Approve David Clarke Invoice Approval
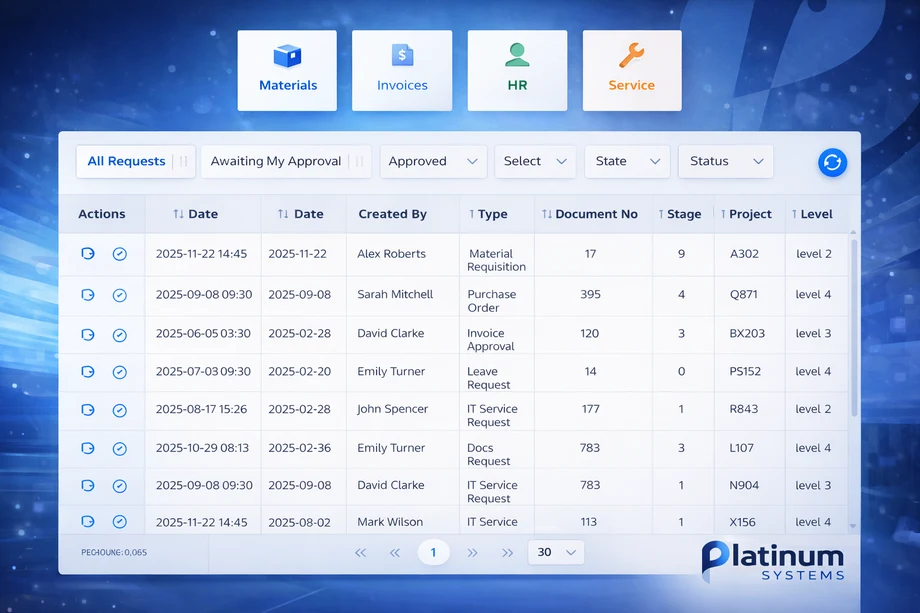 [120, 335]
